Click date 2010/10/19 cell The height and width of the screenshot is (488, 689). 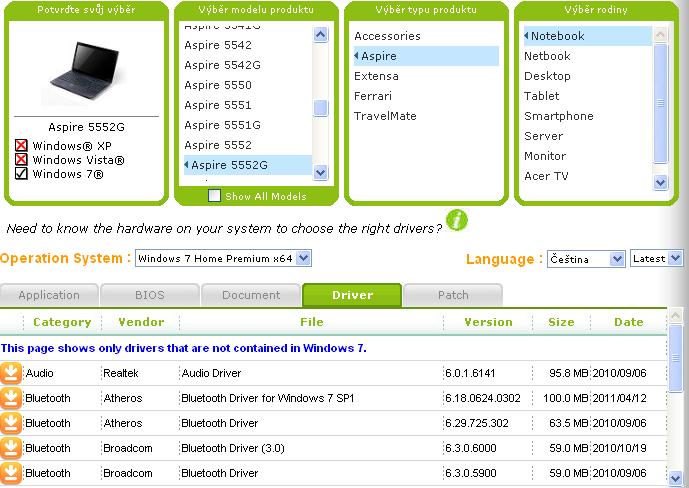click(619, 448)
